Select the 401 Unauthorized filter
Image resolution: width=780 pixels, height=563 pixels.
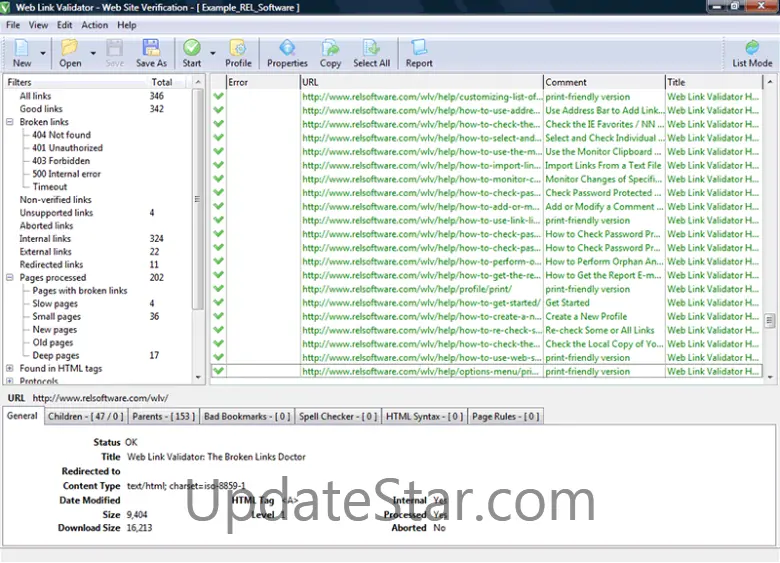pos(68,148)
